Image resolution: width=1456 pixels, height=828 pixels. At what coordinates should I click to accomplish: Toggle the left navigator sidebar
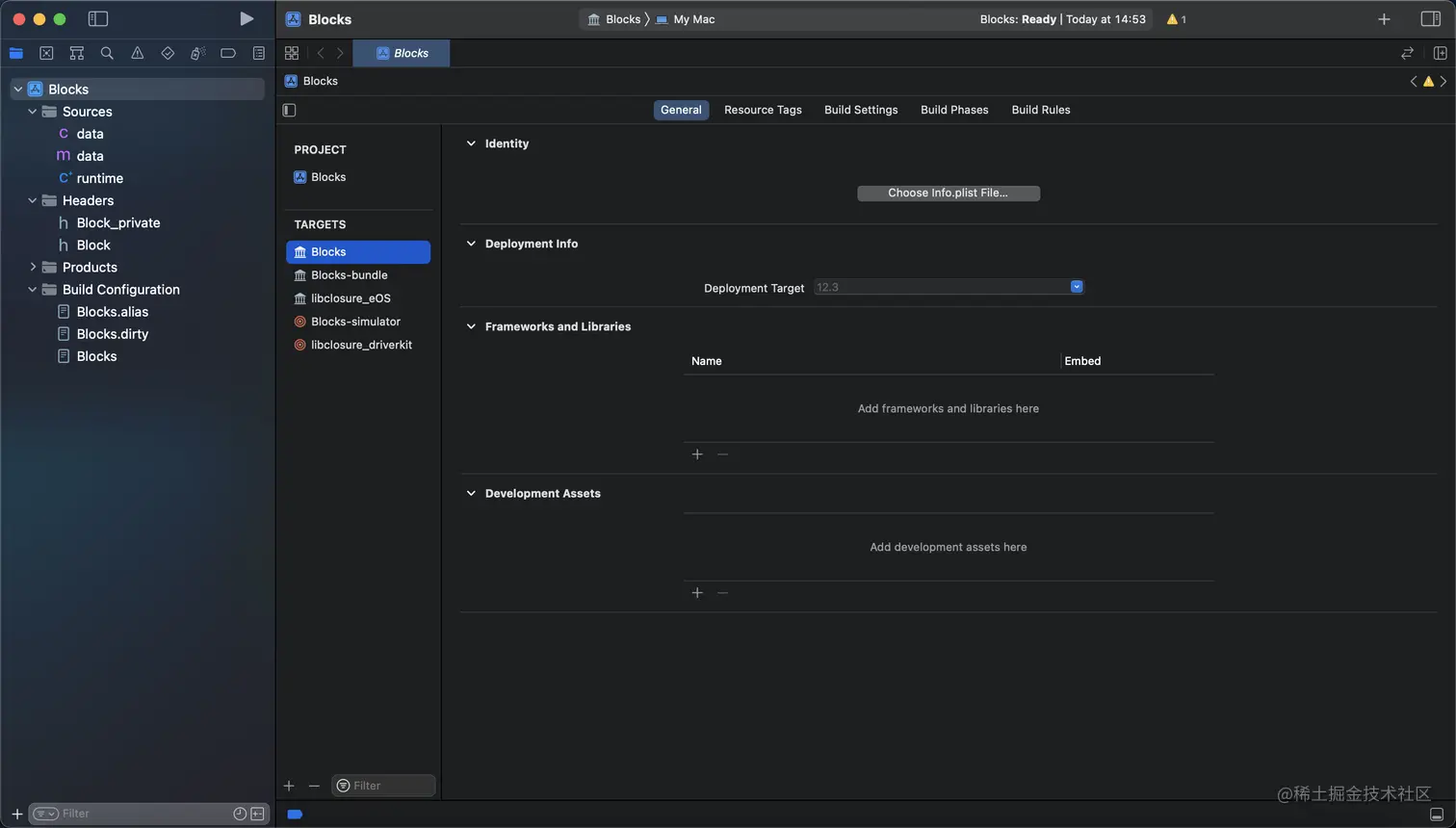98,19
